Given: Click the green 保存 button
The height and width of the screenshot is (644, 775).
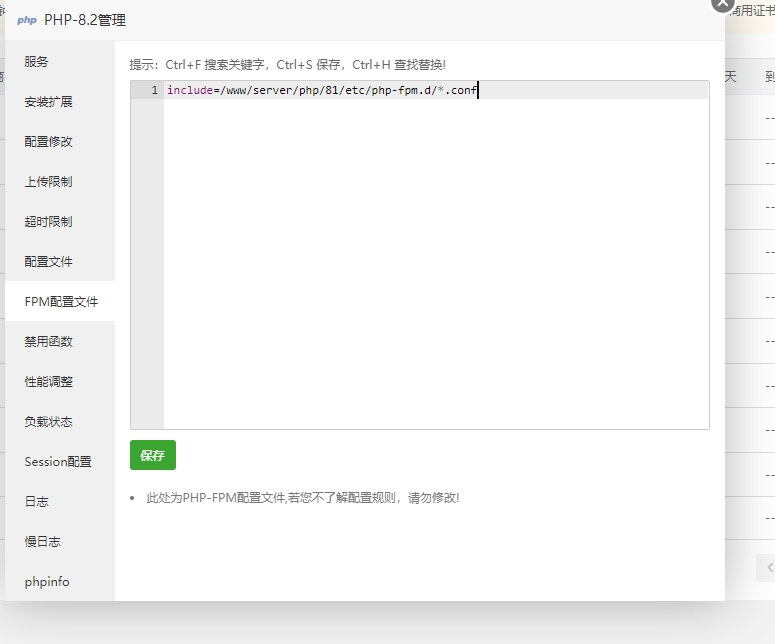Looking at the screenshot, I should tap(153, 455).
